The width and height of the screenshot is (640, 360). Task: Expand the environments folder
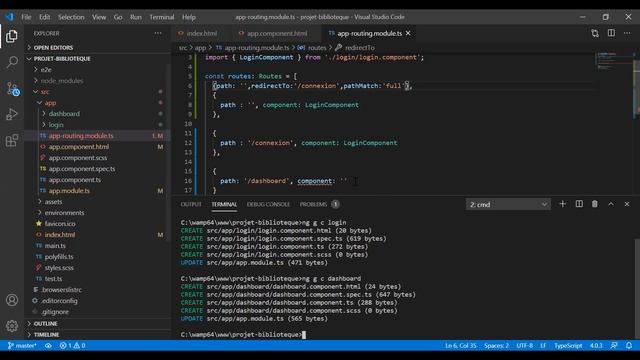(64, 213)
